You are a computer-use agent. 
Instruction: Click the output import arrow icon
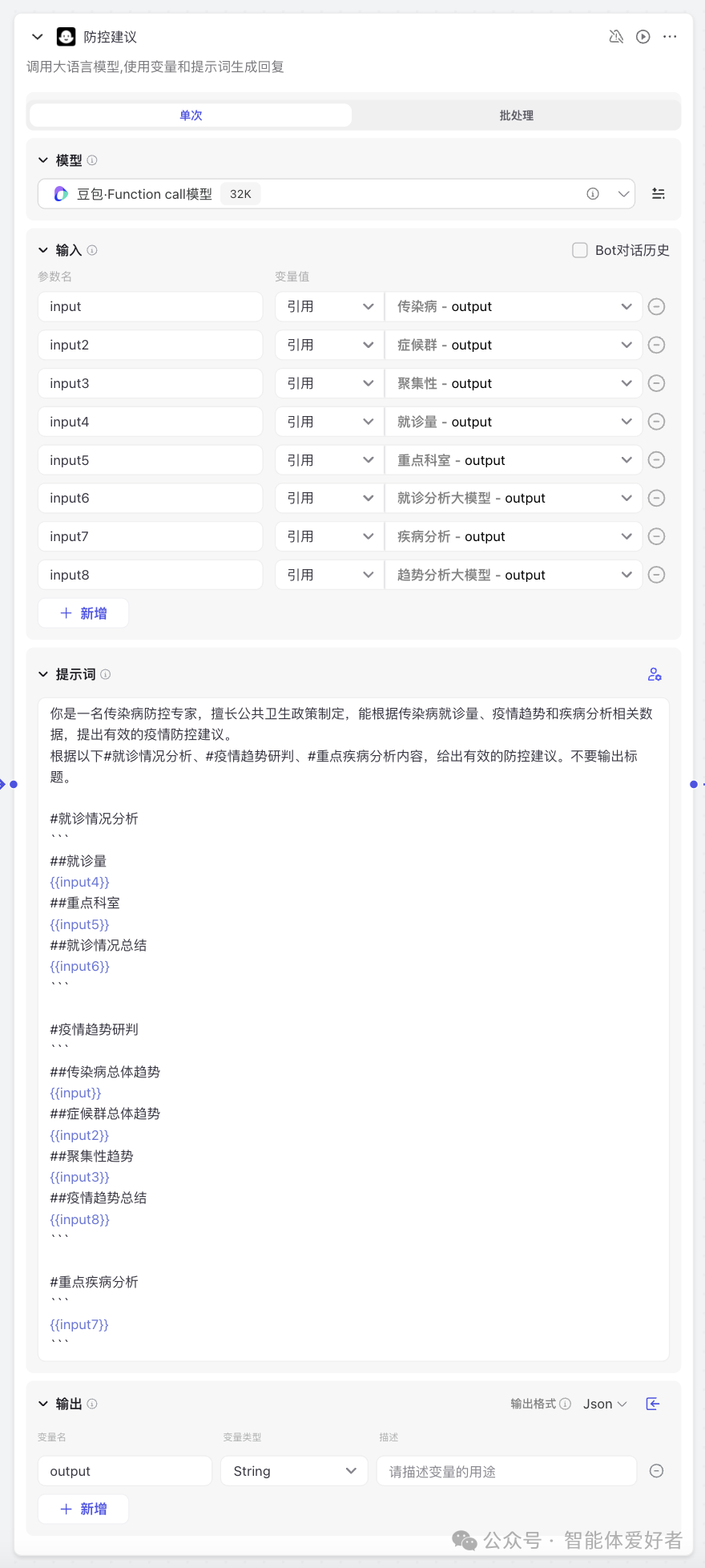[x=653, y=1404]
